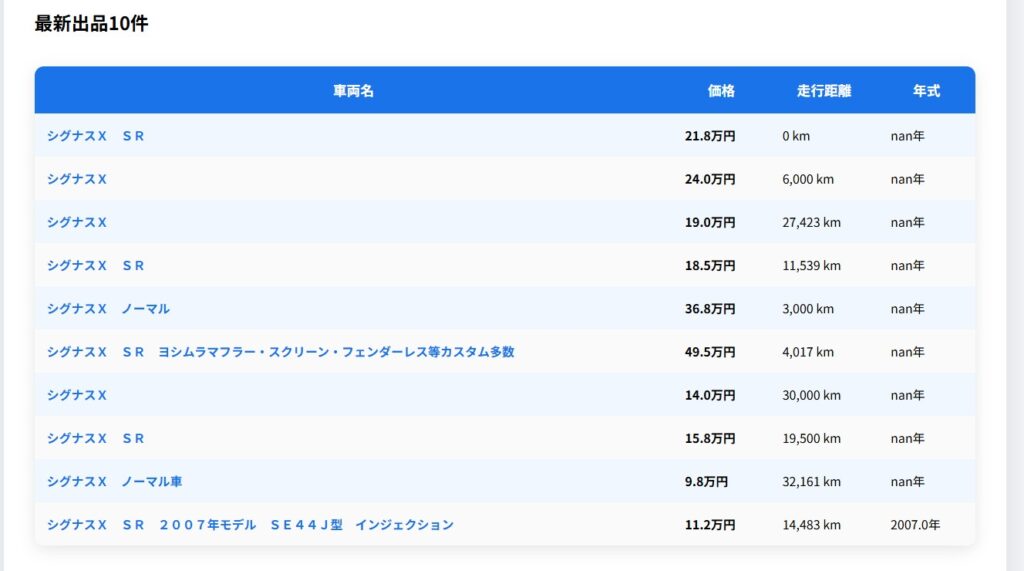
Task: Open the ヨシムラマフラー custom シグナスX SR listing
Action: click(x=280, y=352)
